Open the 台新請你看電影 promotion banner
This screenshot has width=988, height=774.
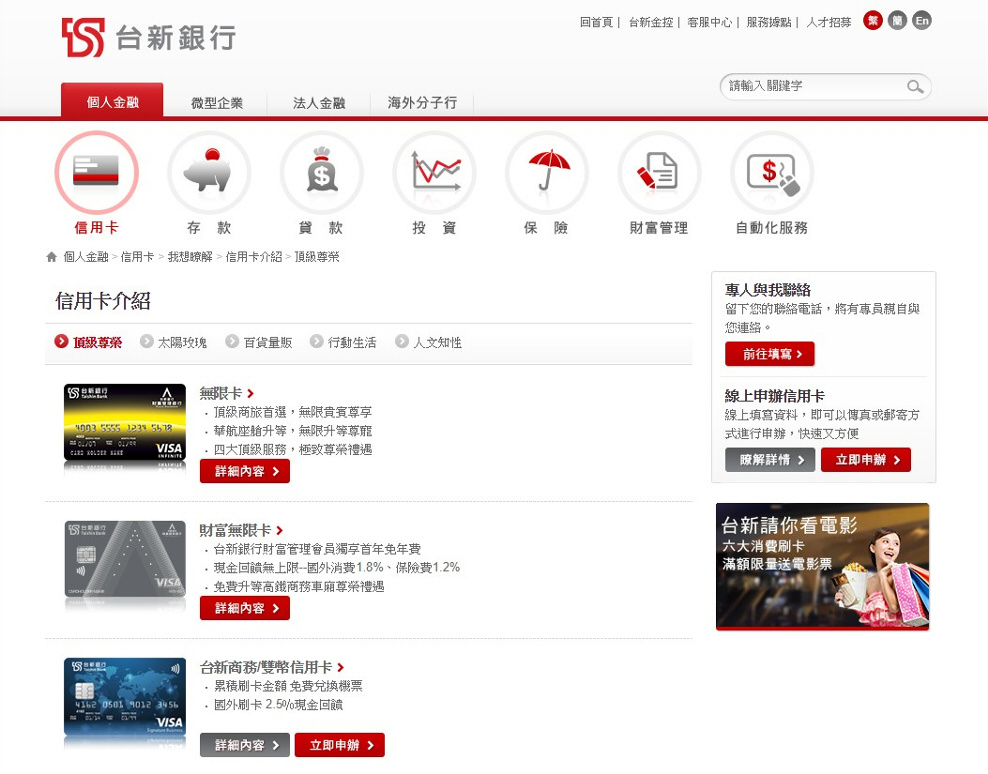click(822, 566)
